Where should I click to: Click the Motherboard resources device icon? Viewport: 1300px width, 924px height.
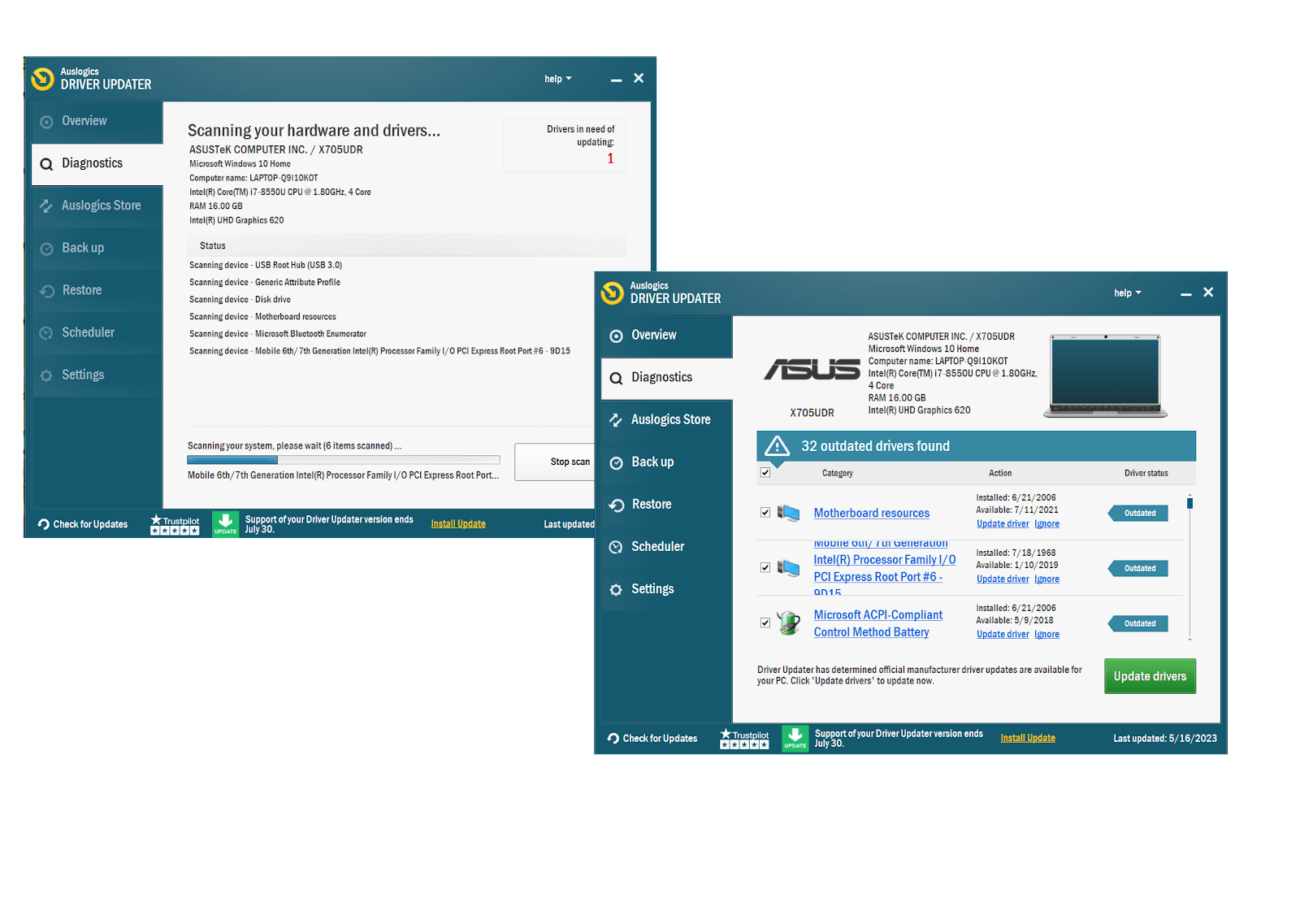pos(788,513)
